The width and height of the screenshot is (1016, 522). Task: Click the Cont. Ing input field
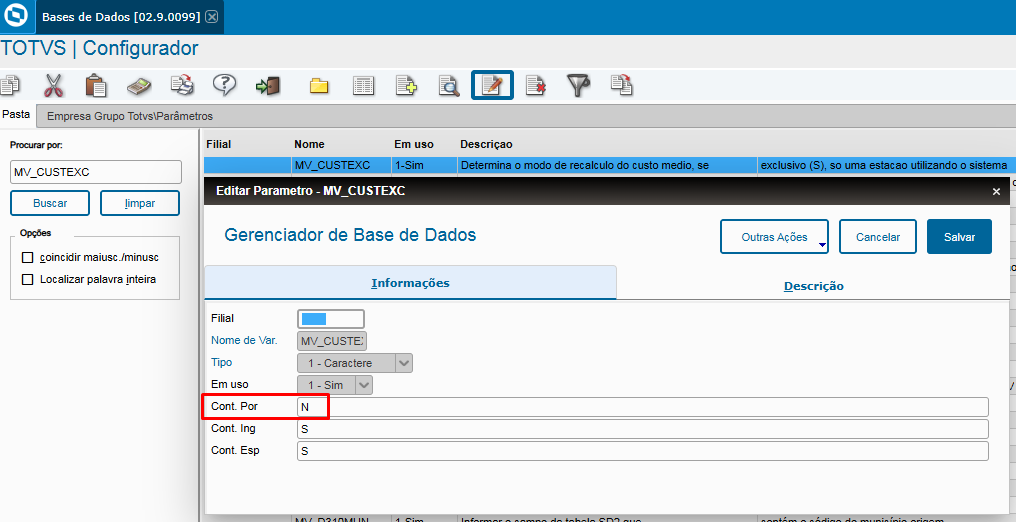[643, 429]
